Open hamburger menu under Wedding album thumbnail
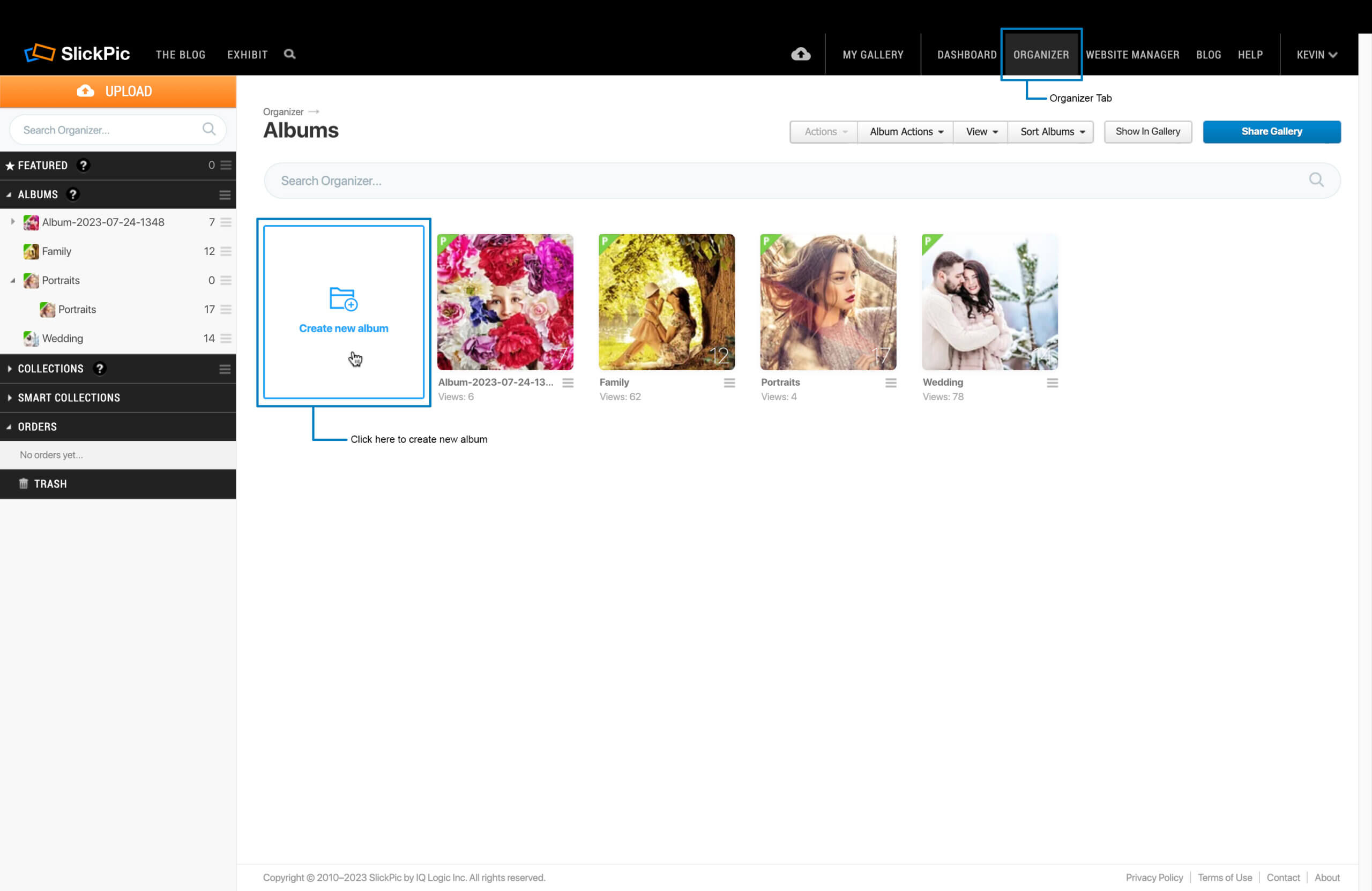Viewport: 1372px width, 891px height. point(1052,383)
